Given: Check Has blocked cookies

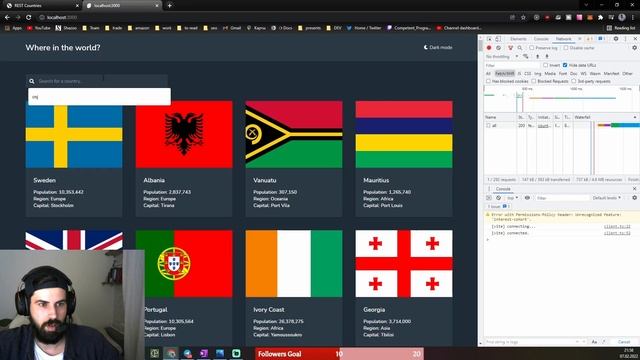Looking at the screenshot, I should coord(488,81).
